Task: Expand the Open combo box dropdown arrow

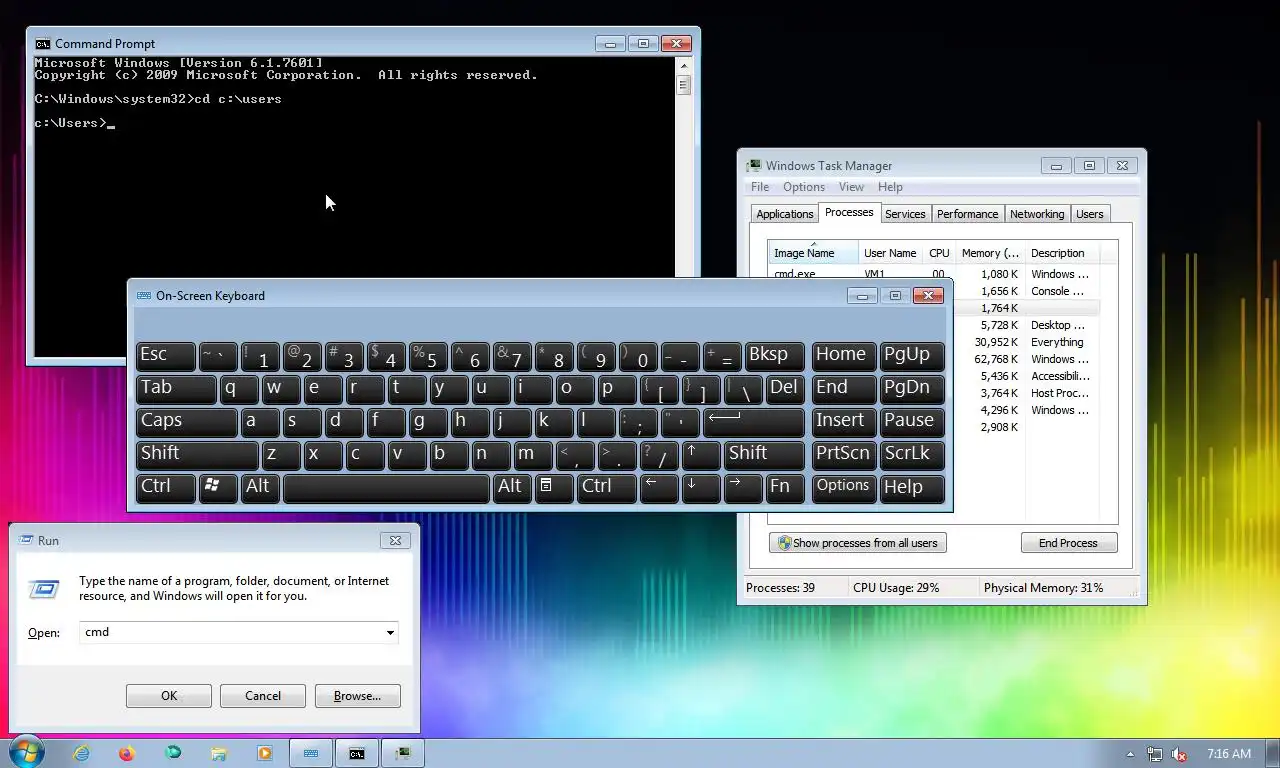Action: click(x=390, y=633)
